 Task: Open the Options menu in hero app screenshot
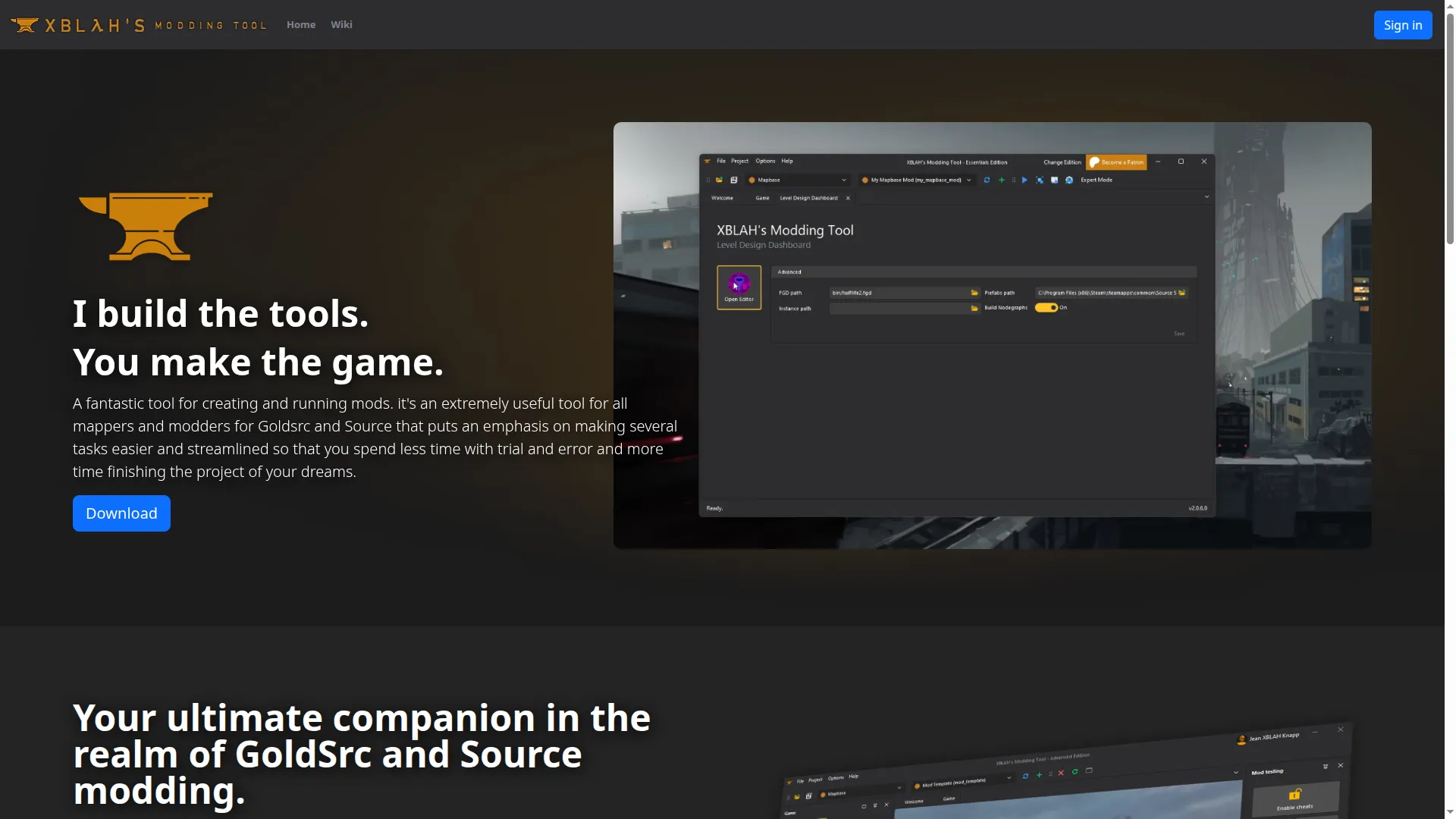click(765, 161)
